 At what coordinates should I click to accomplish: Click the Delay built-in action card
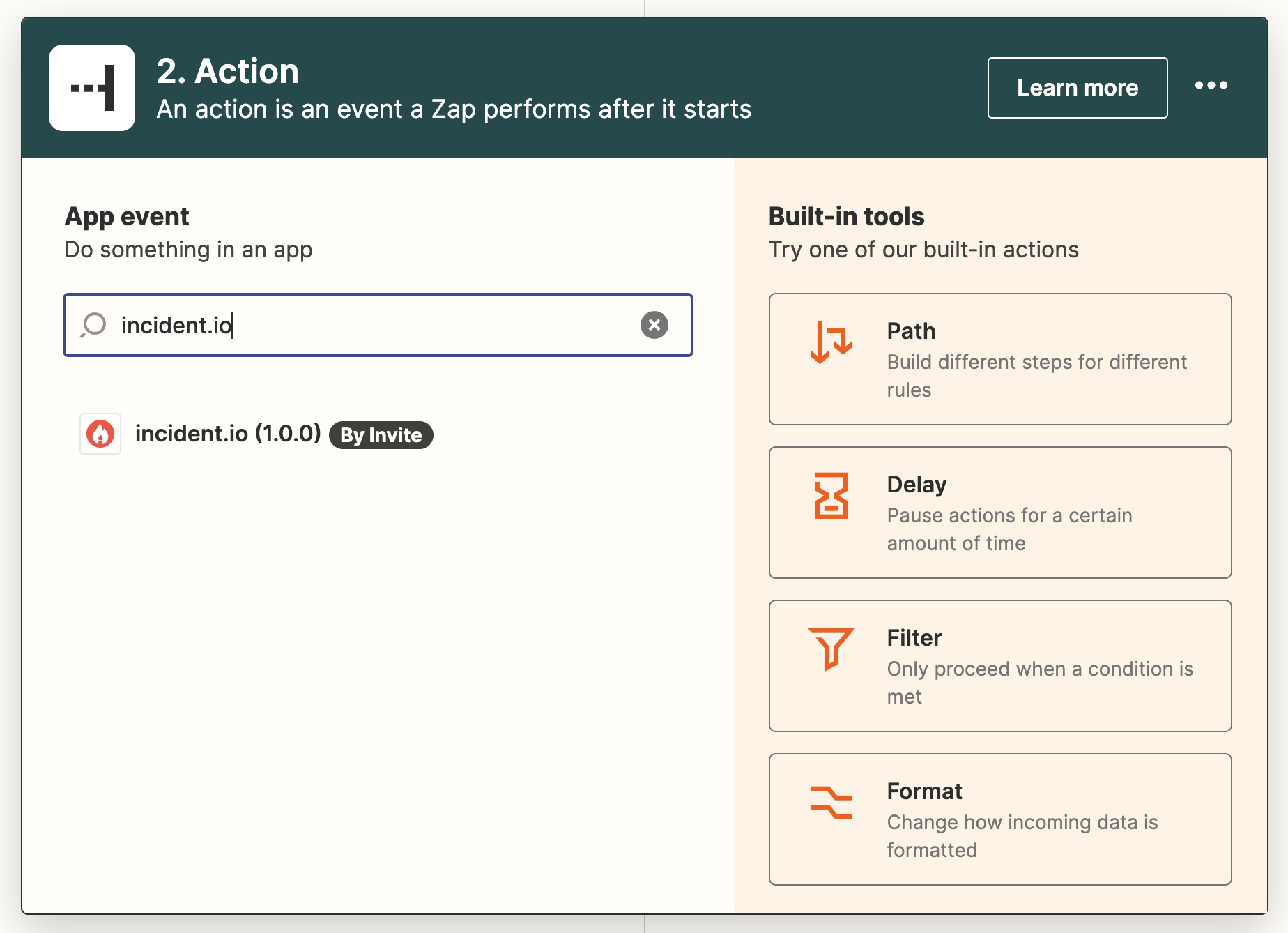pyautogui.click(x=999, y=513)
